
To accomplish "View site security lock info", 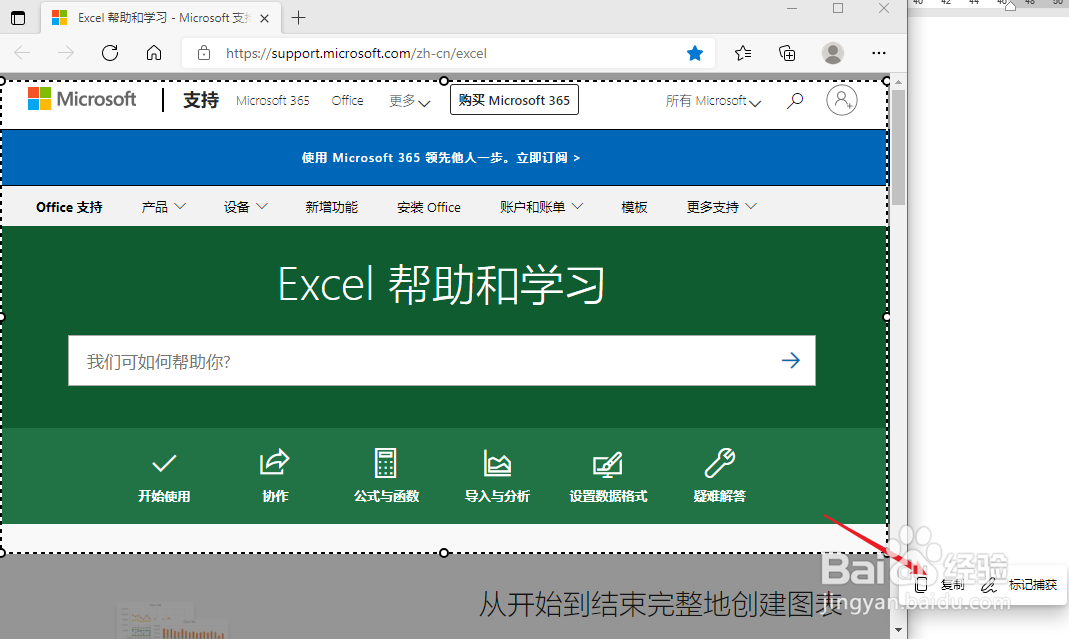I will pos(203,53).
